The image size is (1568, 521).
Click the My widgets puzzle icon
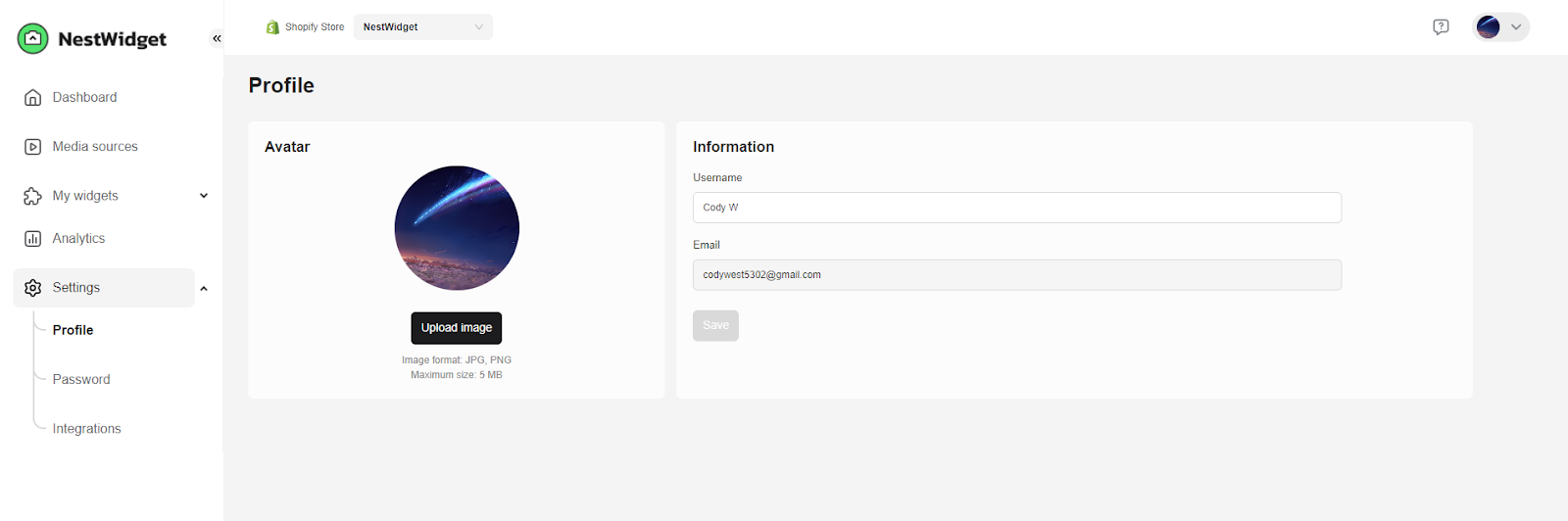click(x=32, y=196)
